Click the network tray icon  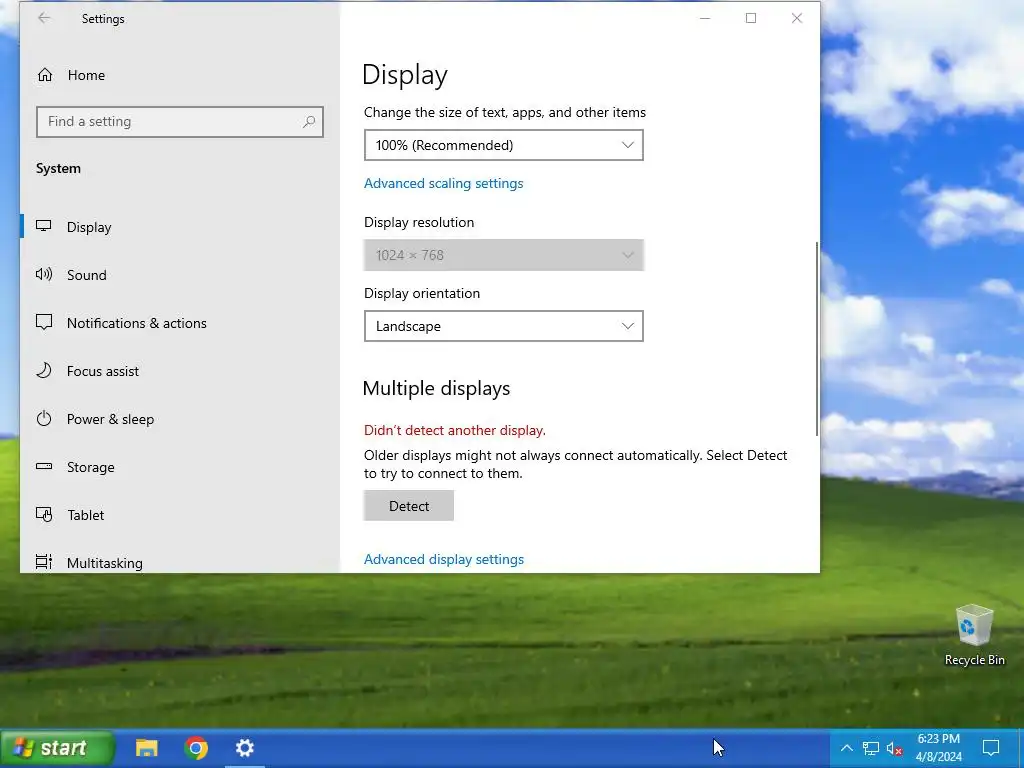(x=871, y=748)
